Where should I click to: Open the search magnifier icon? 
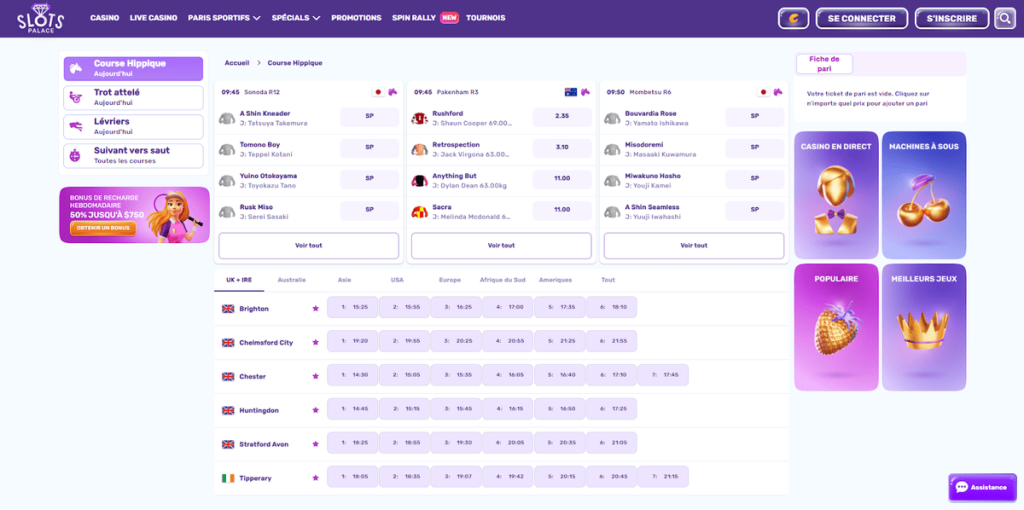[1004, 18]
